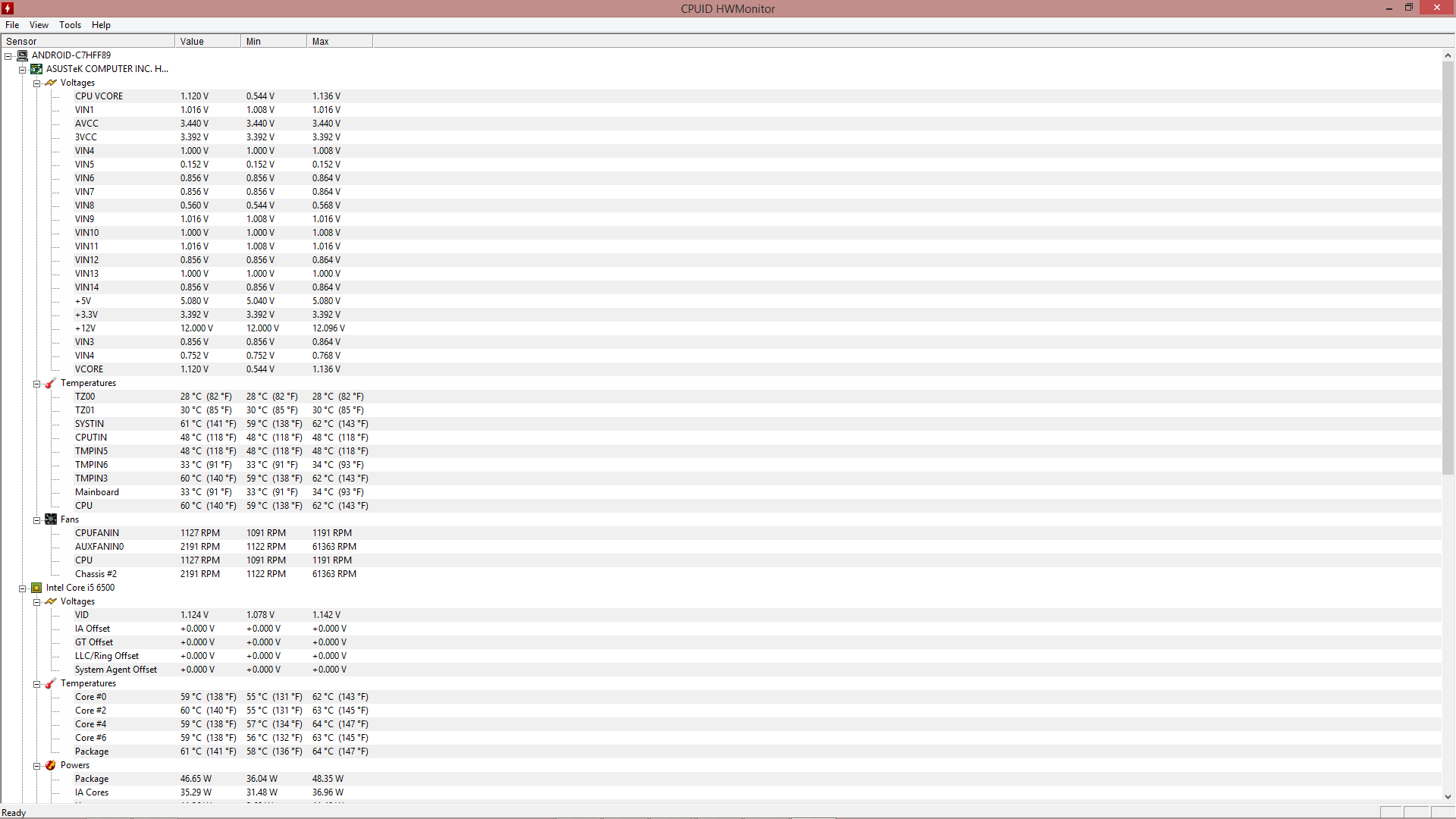Collapse the Intel Core i5 6500 node
Image resolution: width=1456 pixels, height=819 pixels.
point(23,588)
